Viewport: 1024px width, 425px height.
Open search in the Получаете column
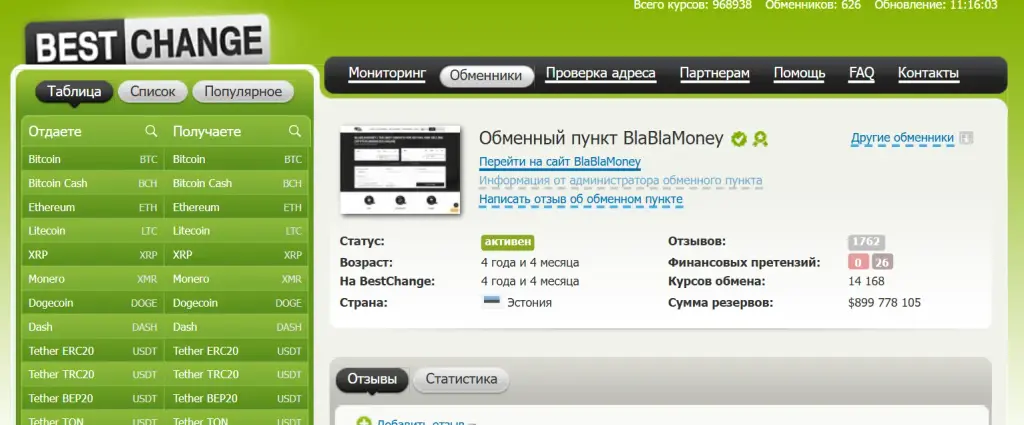click(295, 131)
